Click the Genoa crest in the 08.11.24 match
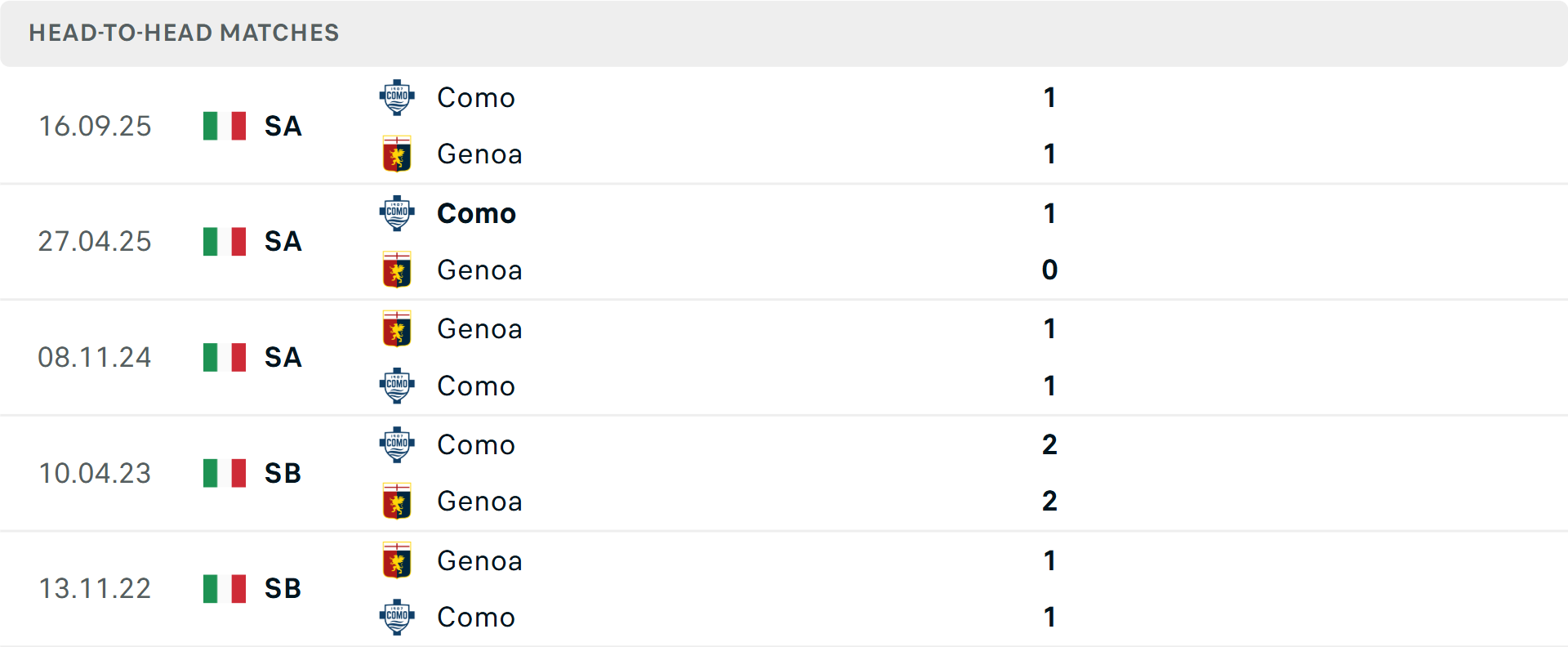 click(398, 328)
